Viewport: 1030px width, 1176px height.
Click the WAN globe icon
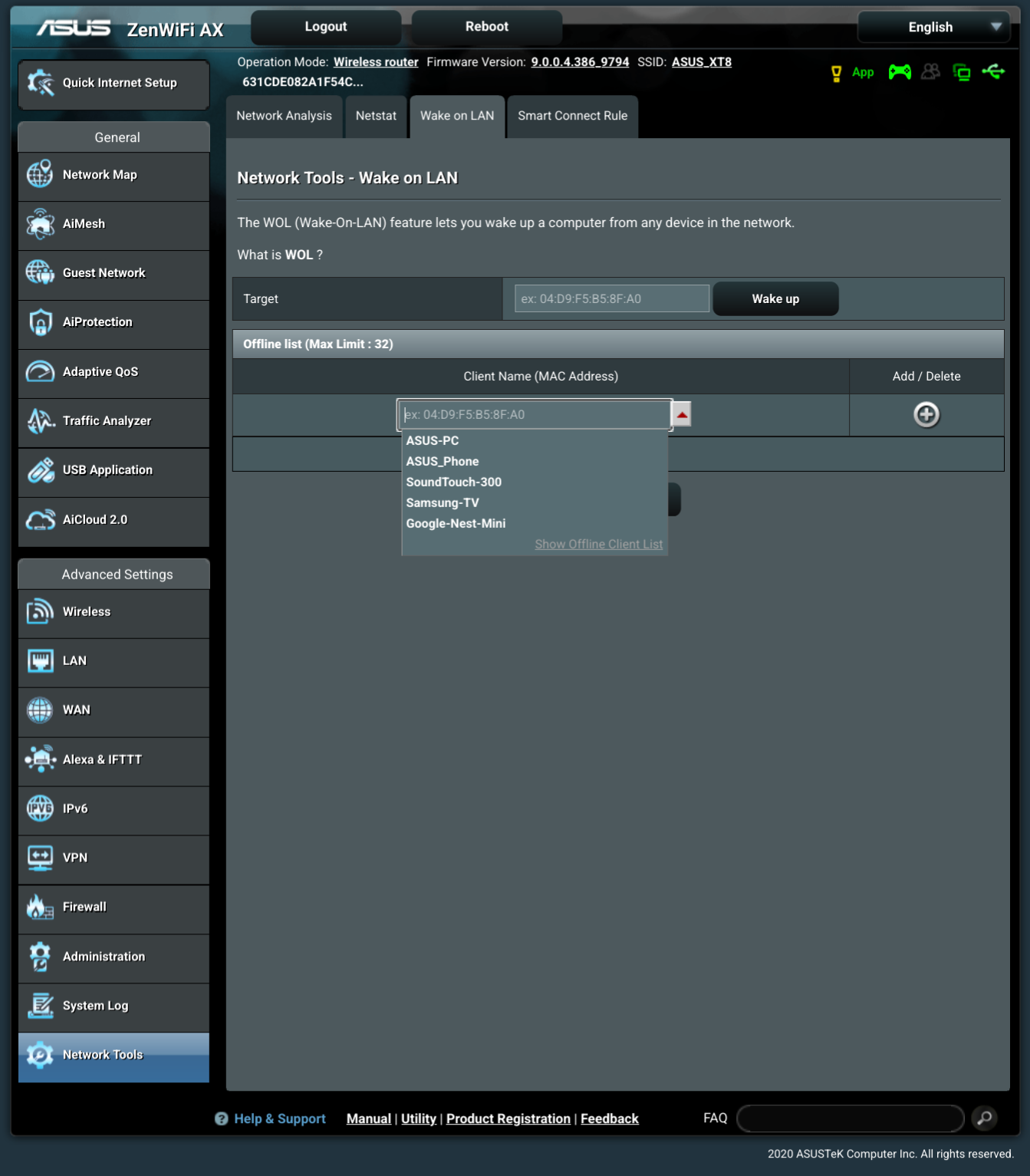[x=40, y=710]
